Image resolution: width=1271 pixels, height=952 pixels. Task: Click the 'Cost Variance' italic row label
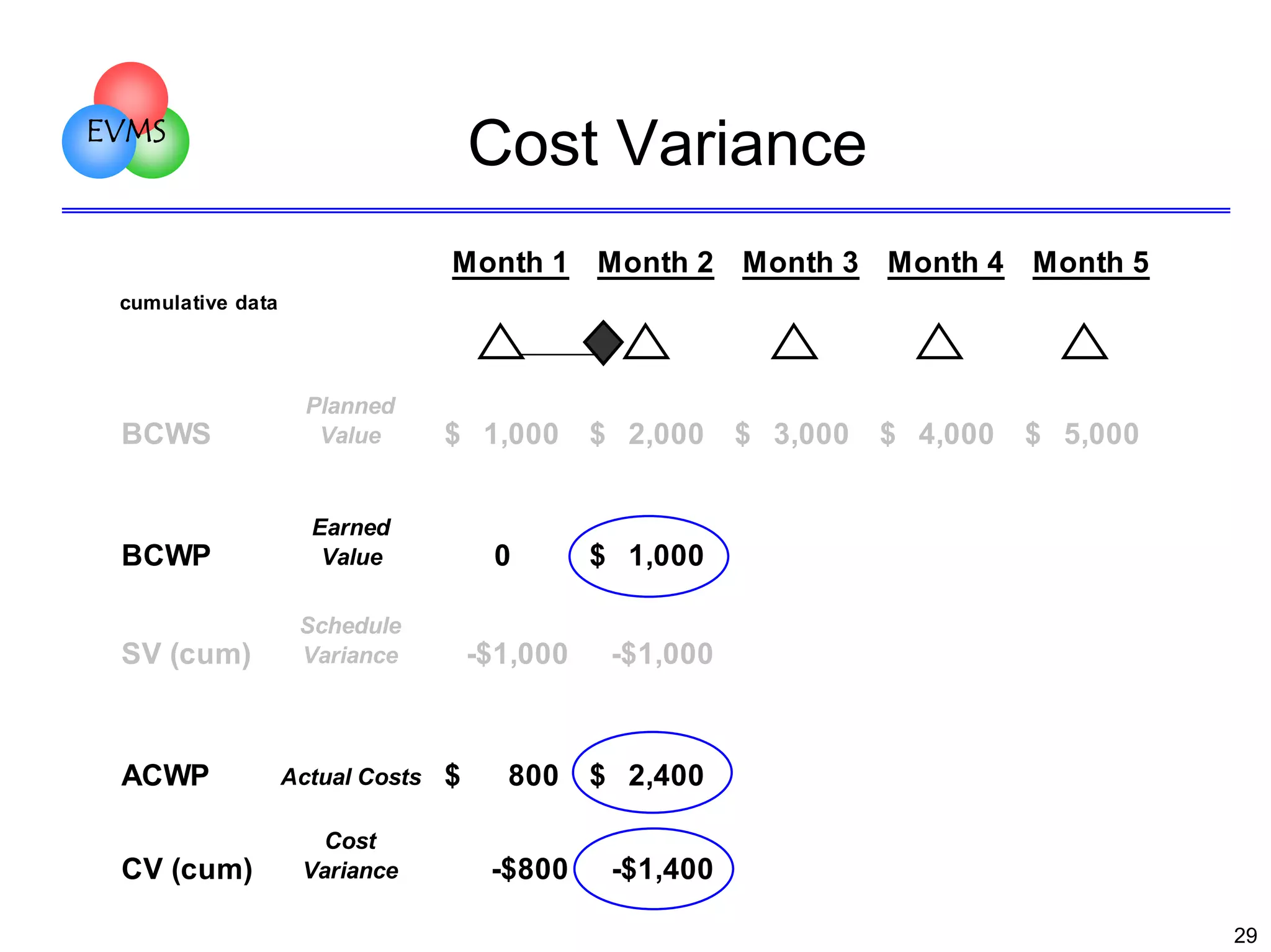pyautogui.click(x=351, y=856)
